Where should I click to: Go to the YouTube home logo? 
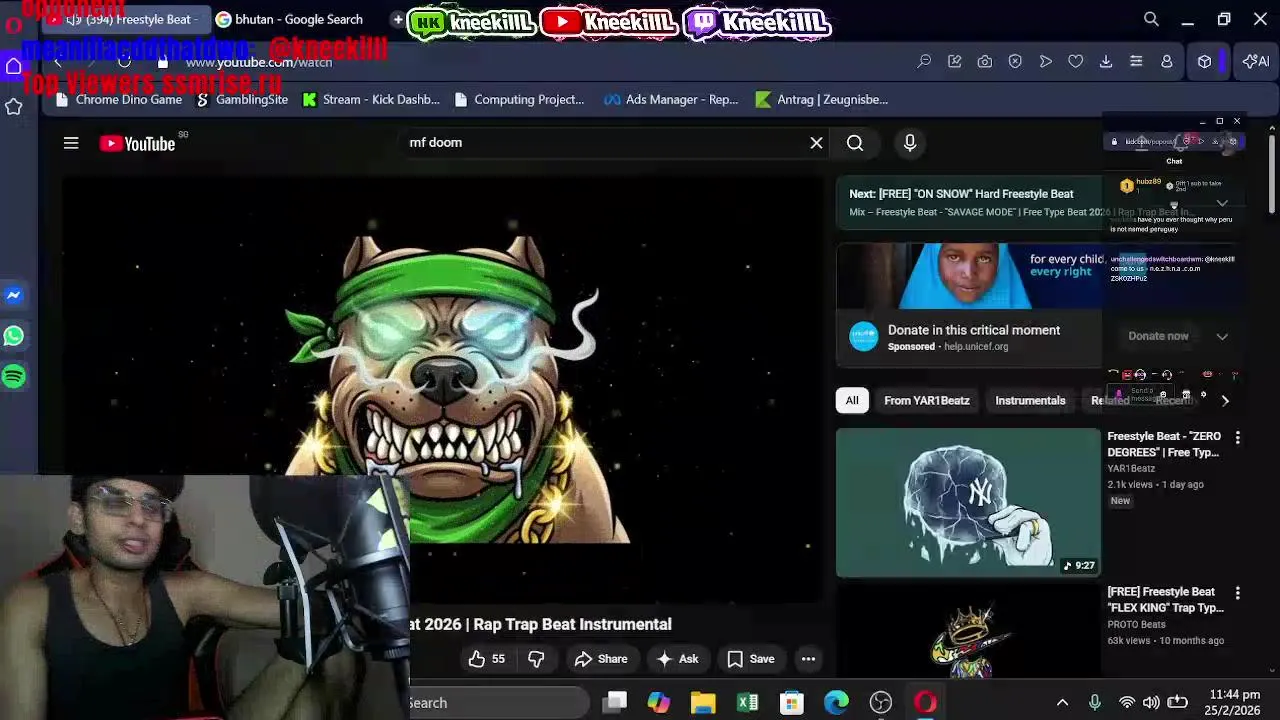(x=137, y=144)
